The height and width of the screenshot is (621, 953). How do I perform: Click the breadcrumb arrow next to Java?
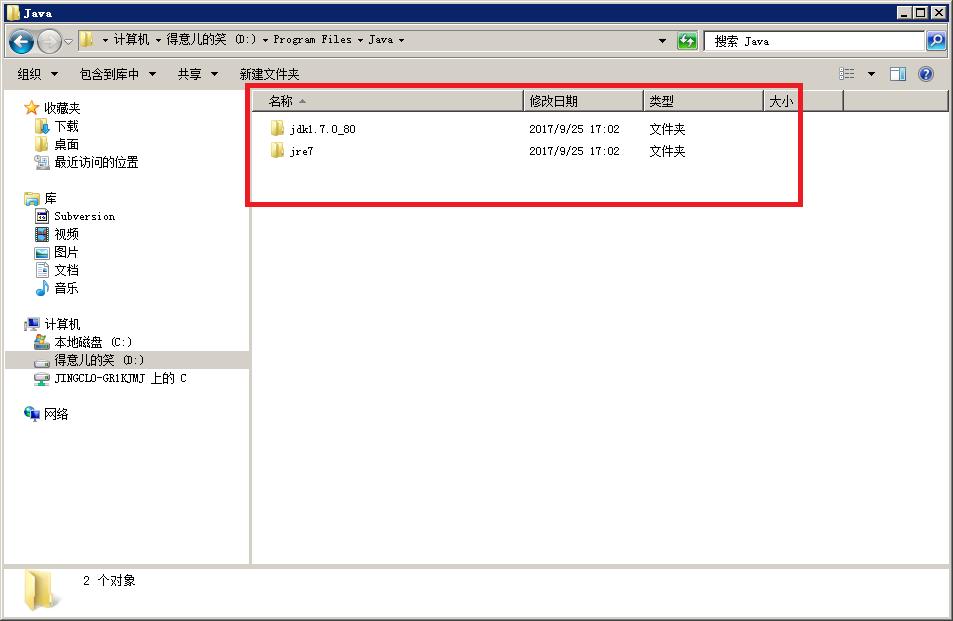coord(399,40)
